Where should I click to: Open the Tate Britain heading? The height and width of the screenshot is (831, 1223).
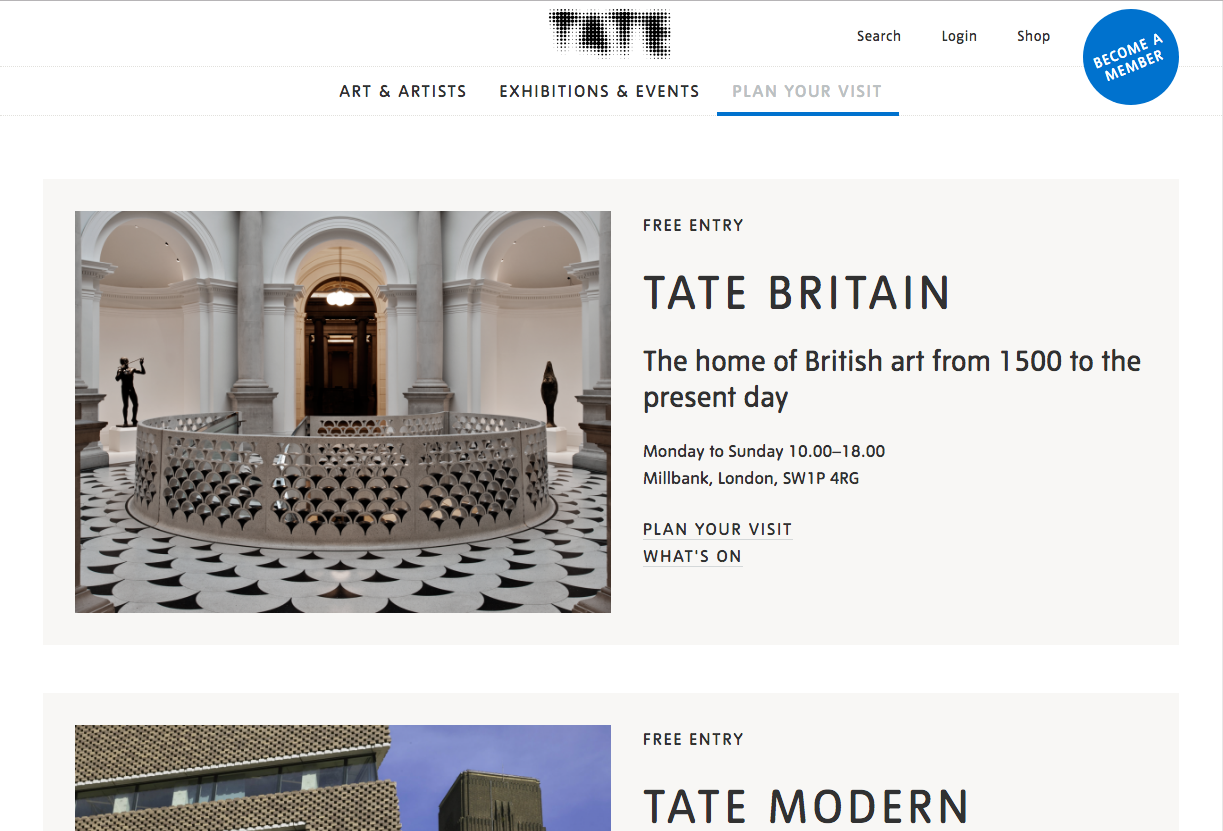796,294
